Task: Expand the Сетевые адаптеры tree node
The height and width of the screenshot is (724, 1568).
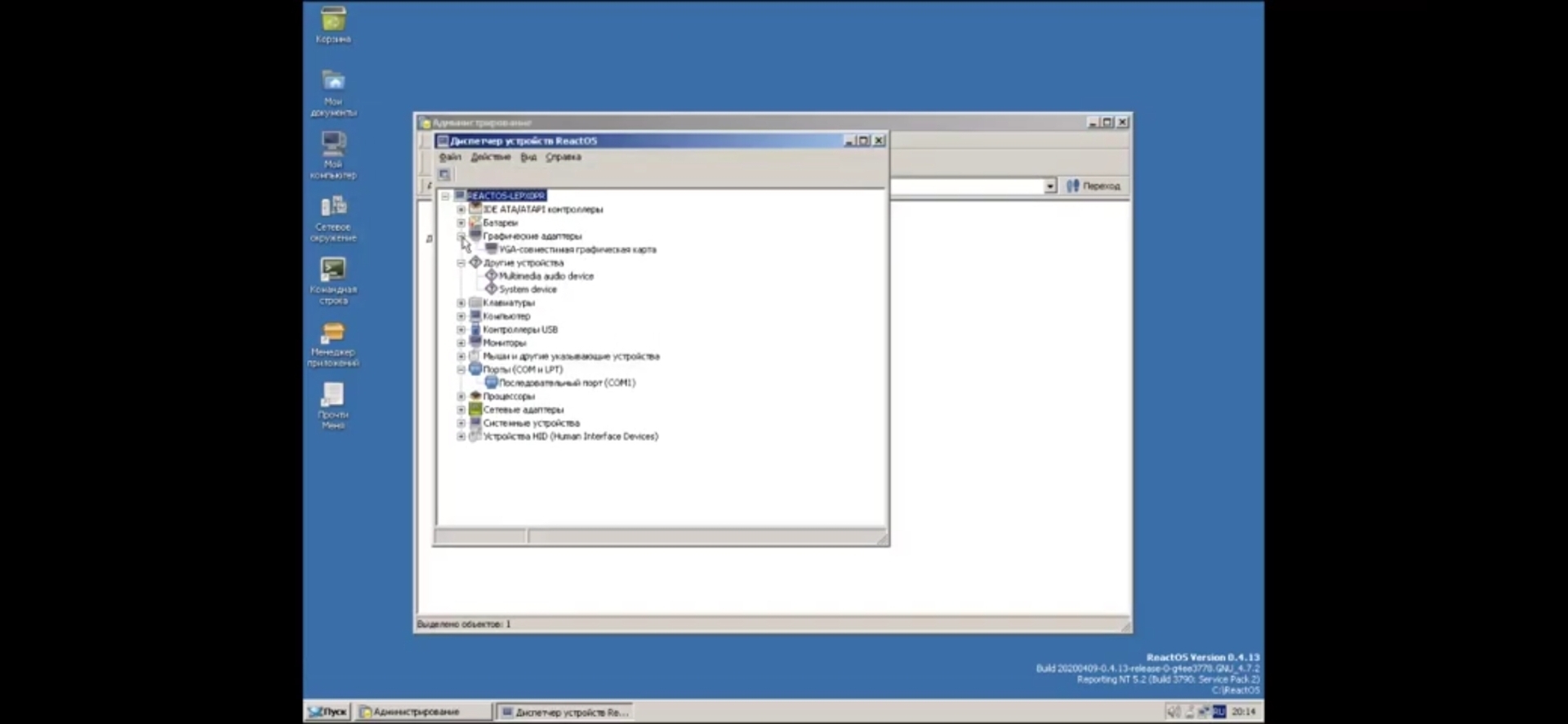Action: click(x=461, y=409)
